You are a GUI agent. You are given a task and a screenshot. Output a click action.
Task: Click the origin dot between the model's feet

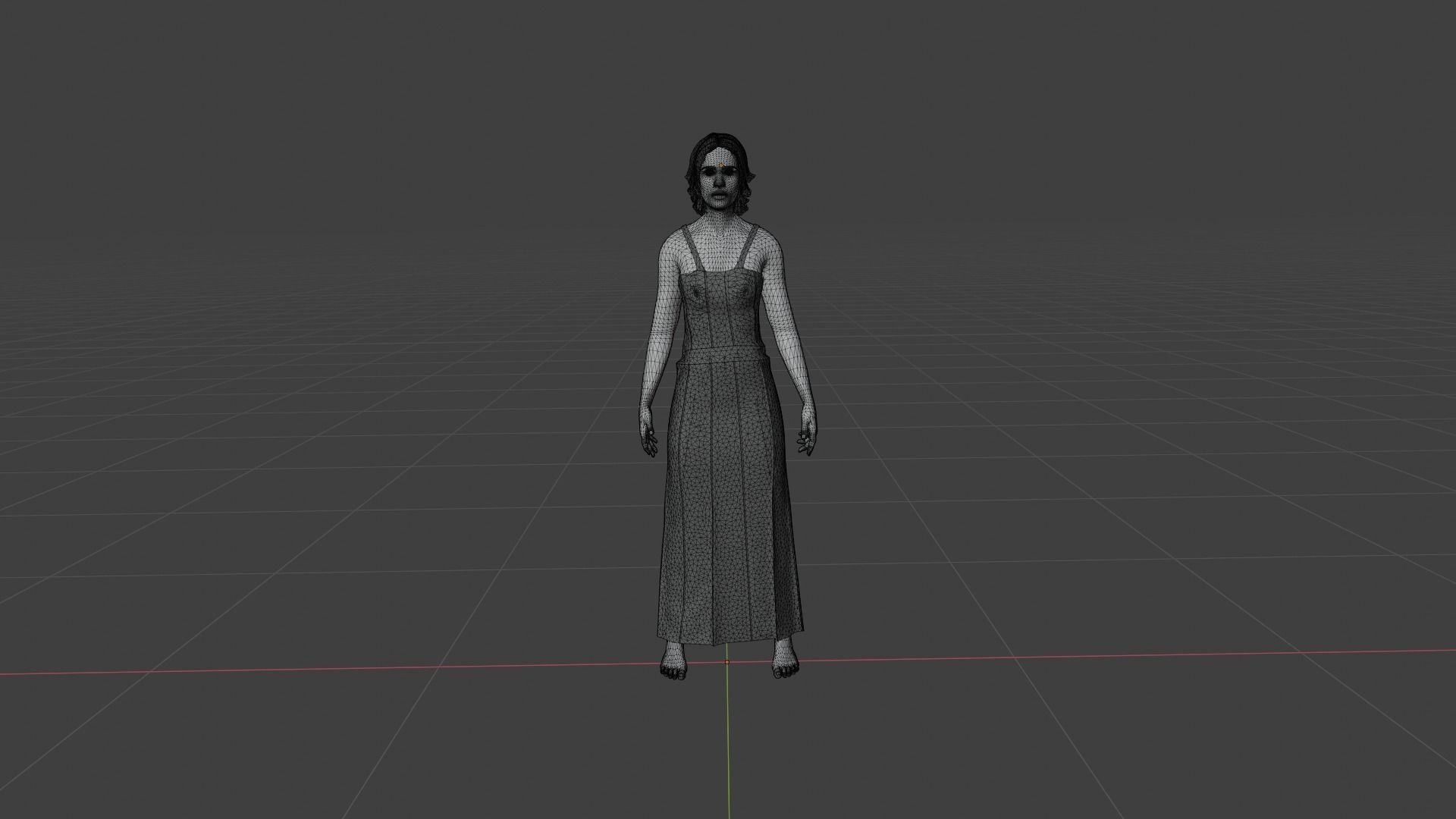[727, 662]
